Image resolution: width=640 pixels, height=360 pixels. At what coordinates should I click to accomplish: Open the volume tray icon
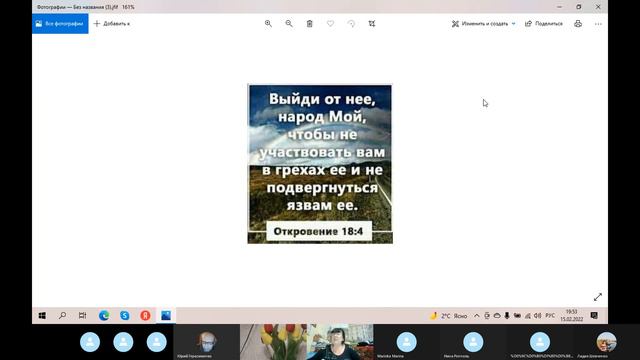[537, 316]
